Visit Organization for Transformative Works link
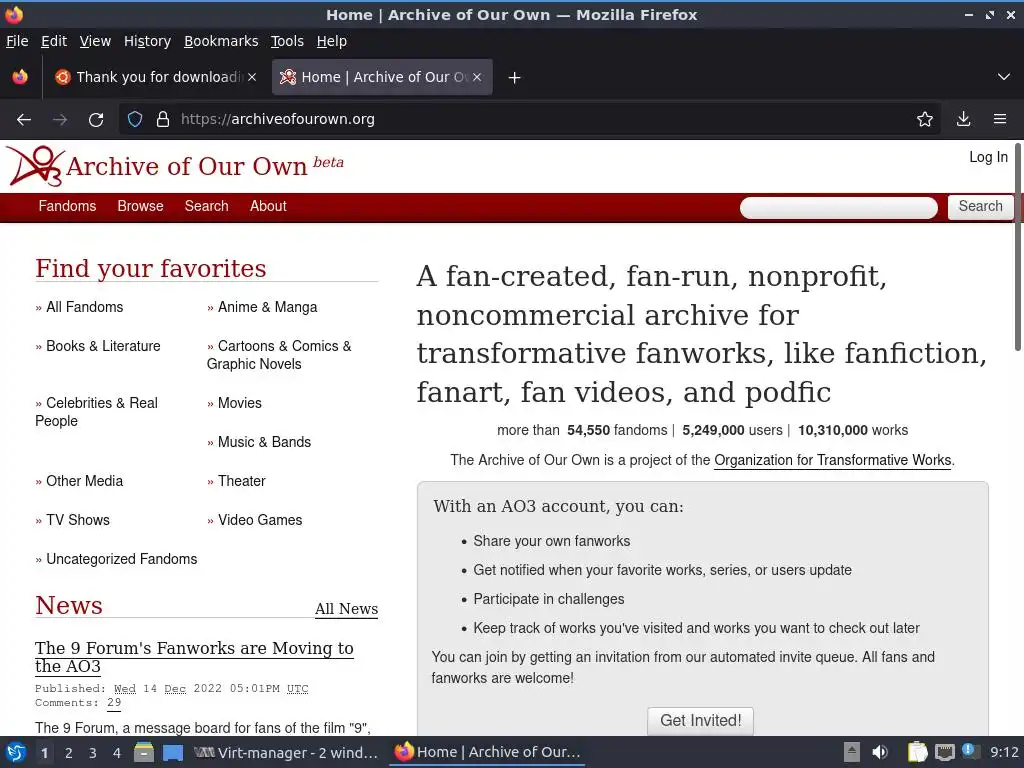Viewport: 1024px width, 768px height. (x=833, y=460)
